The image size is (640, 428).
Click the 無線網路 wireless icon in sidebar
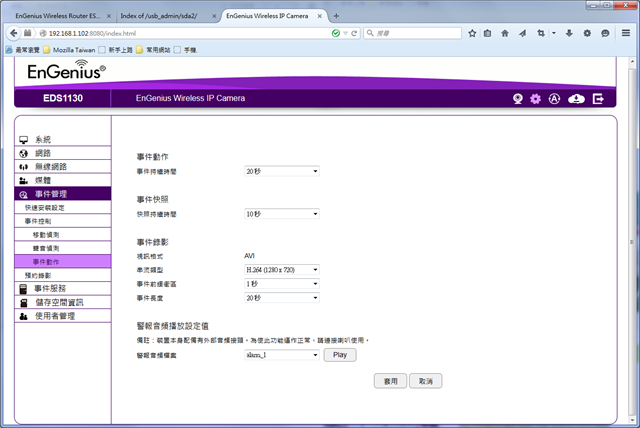click(24, 167)
